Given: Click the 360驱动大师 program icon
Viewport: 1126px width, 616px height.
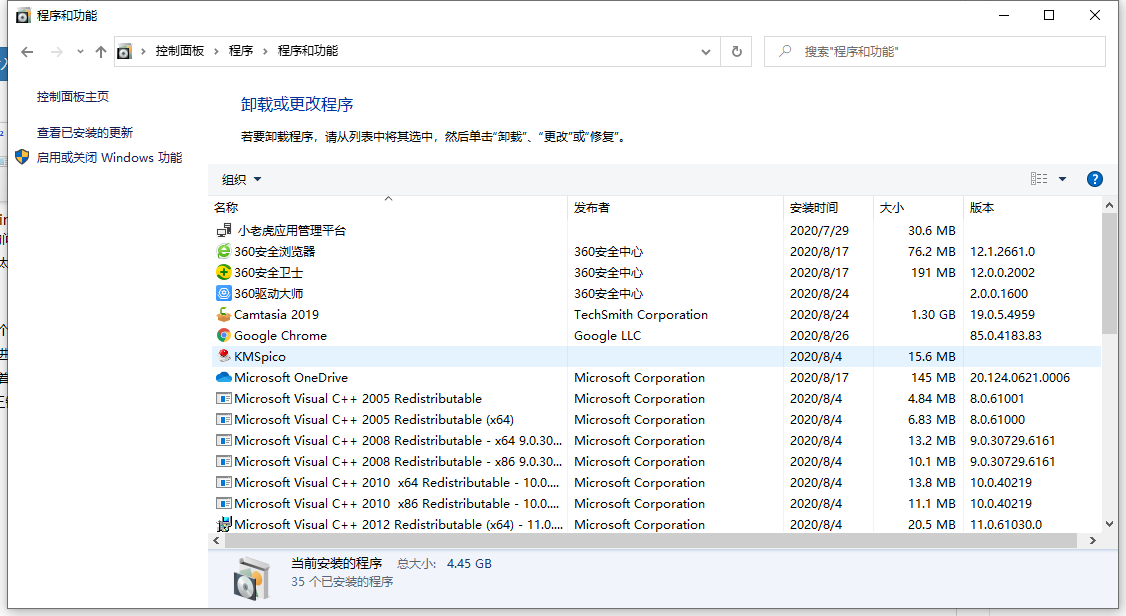Looking at the screenshot, I should (x=224, y=293).
